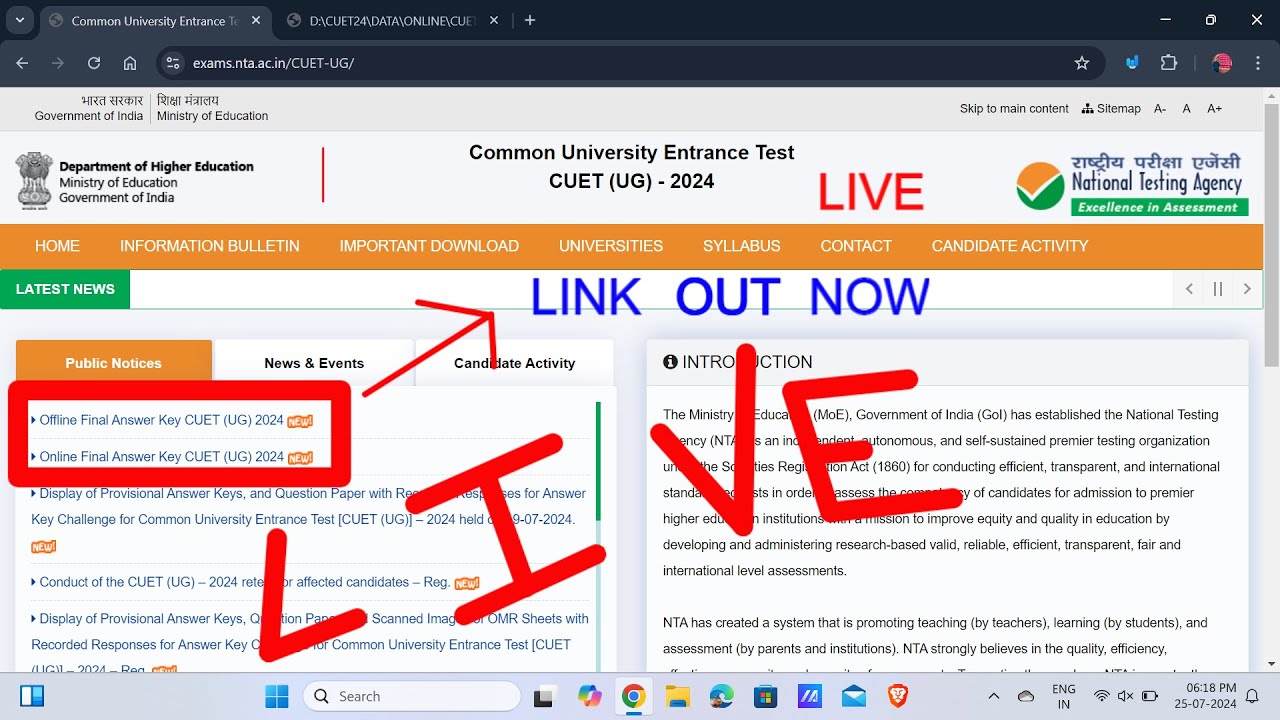Open Wi-Fi network tray icon
1280x720 pixels.
click(1102, 696)
